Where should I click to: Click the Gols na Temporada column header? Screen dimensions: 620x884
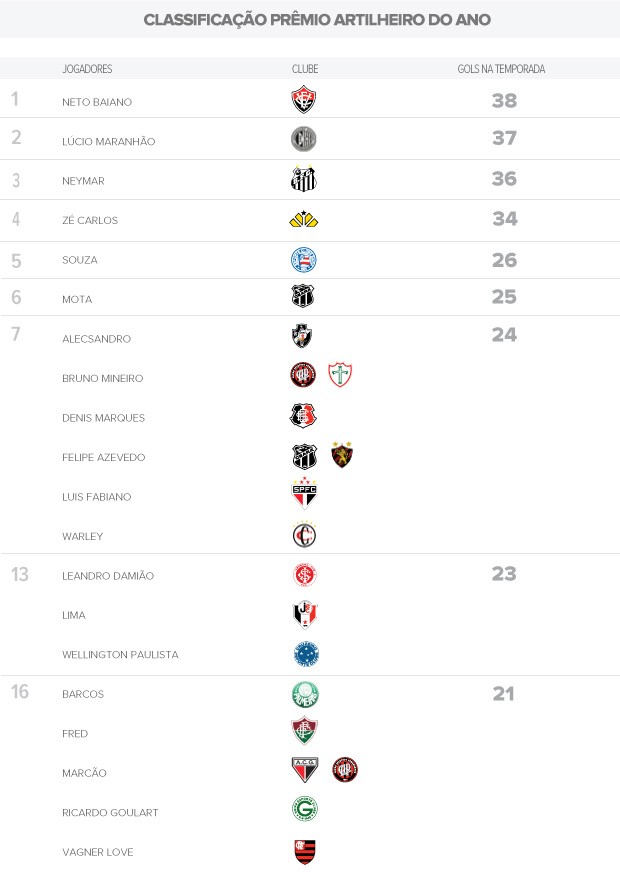tap(503, 69)
